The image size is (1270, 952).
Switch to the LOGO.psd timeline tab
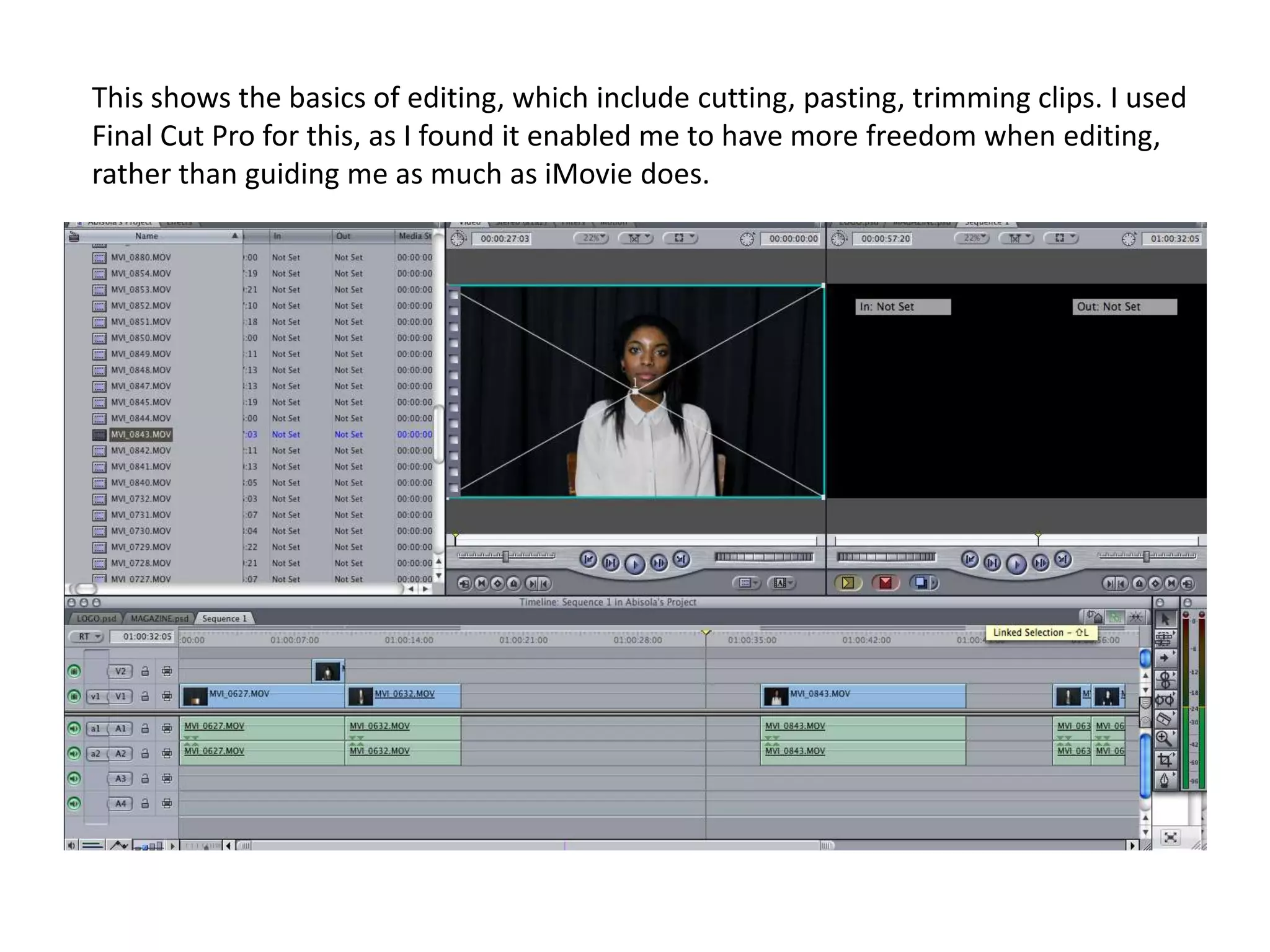tap(96, 619)
